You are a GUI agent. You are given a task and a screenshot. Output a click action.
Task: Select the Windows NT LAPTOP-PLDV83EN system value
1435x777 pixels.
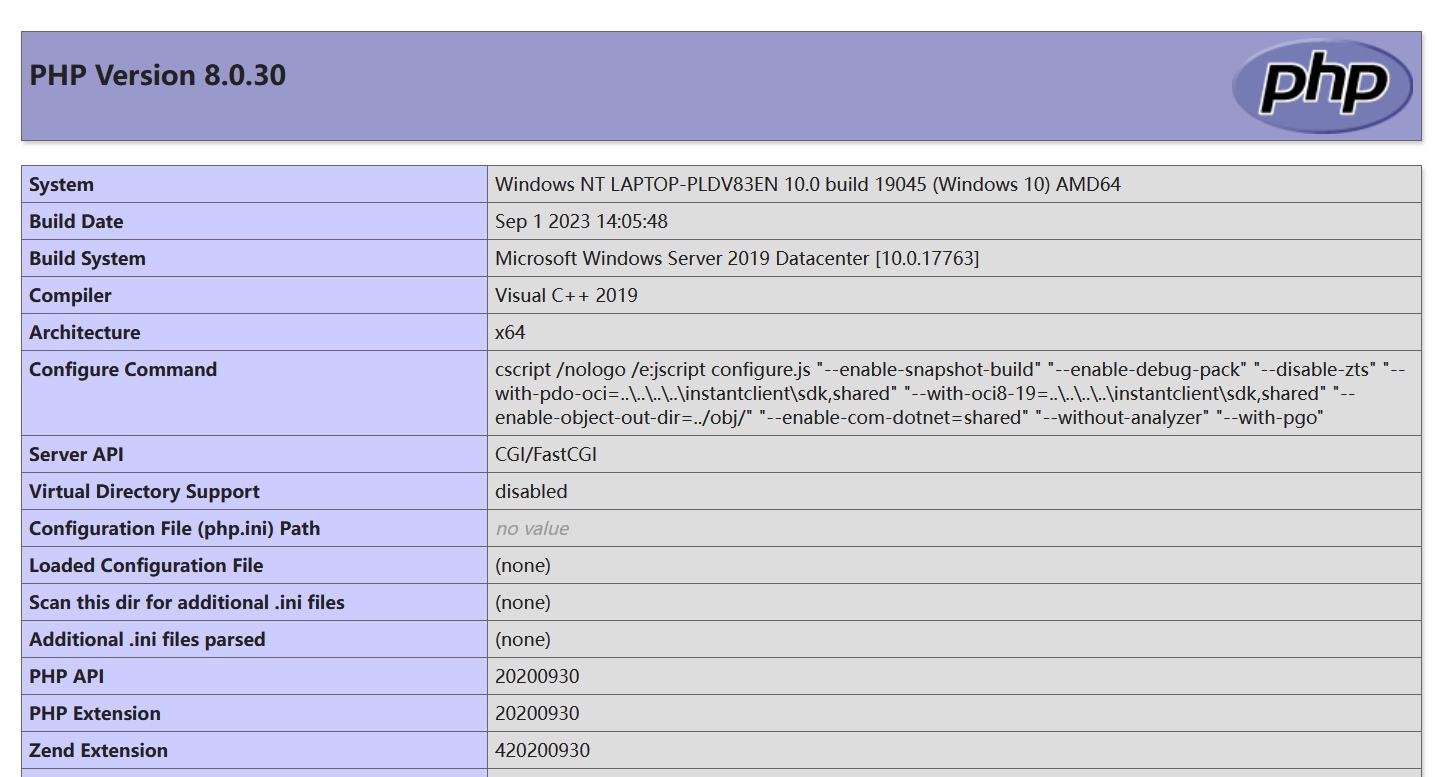[808, 185]
